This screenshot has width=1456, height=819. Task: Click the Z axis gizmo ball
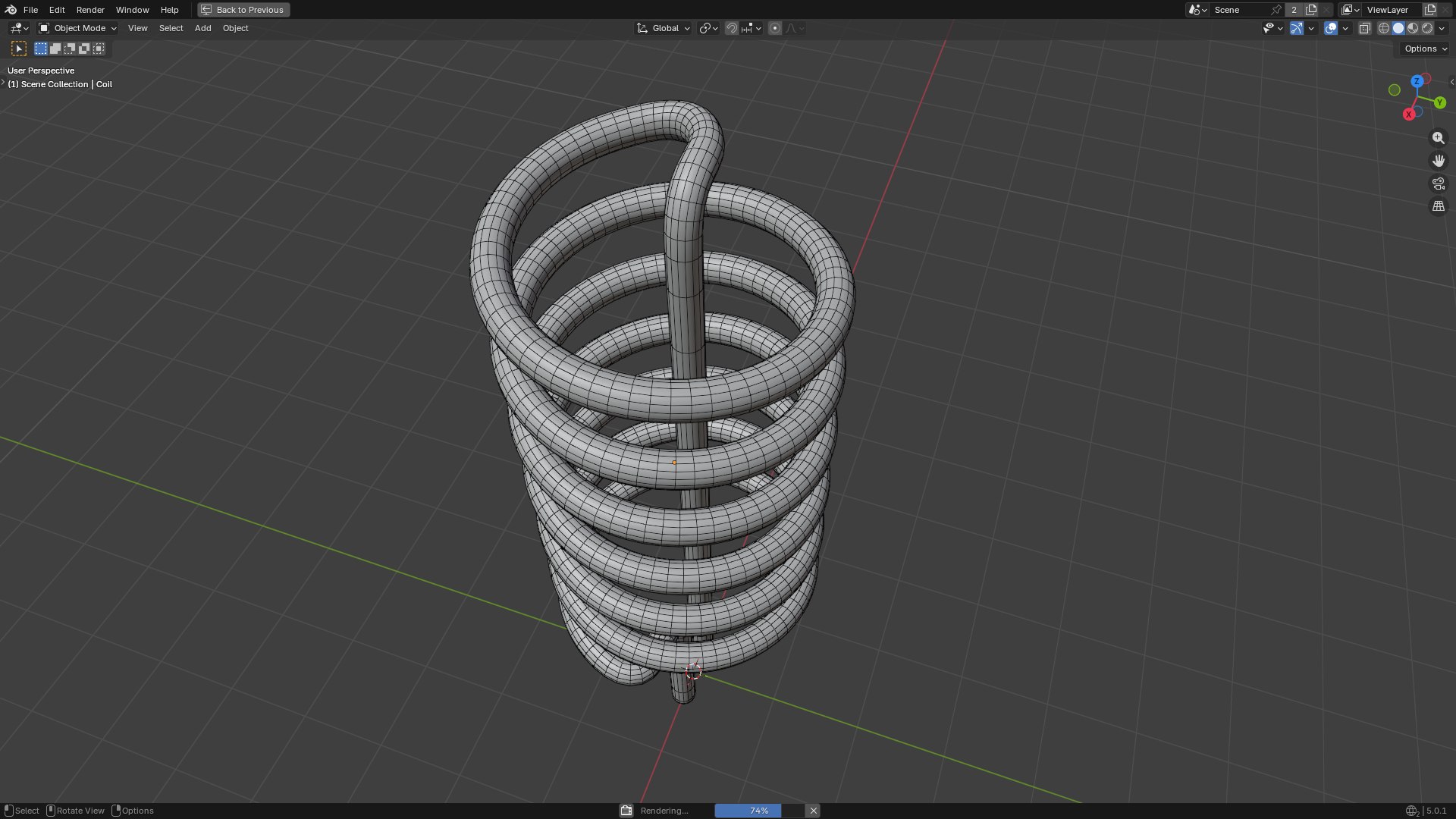click(x=1417, y=81)
